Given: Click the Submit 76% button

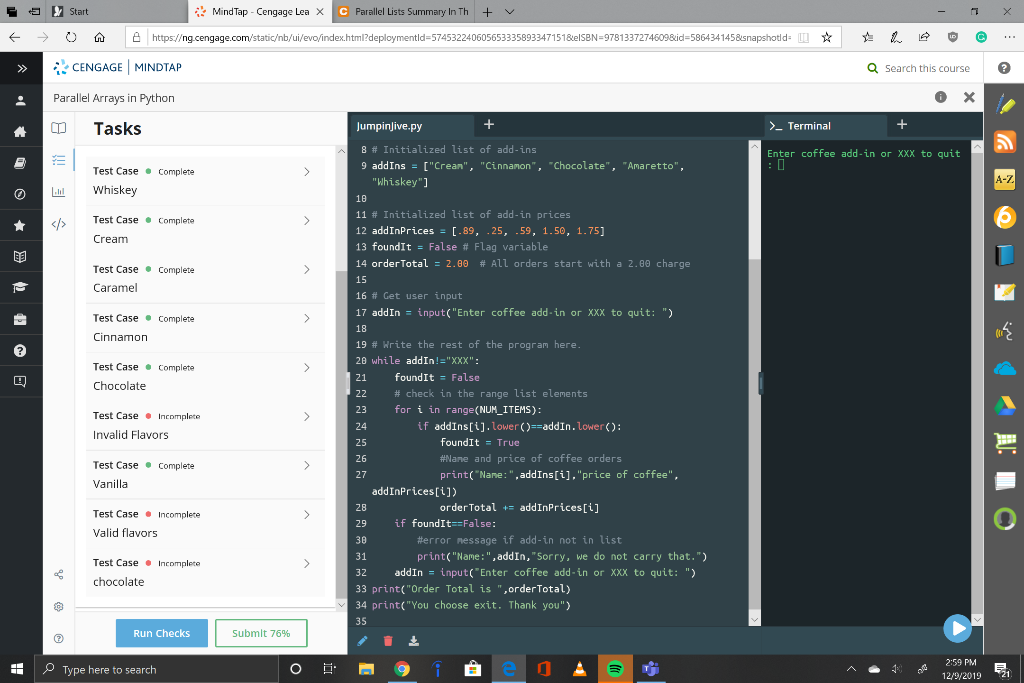Looking at the screenshot, I should pyautogui.click(x=261, y=633).
